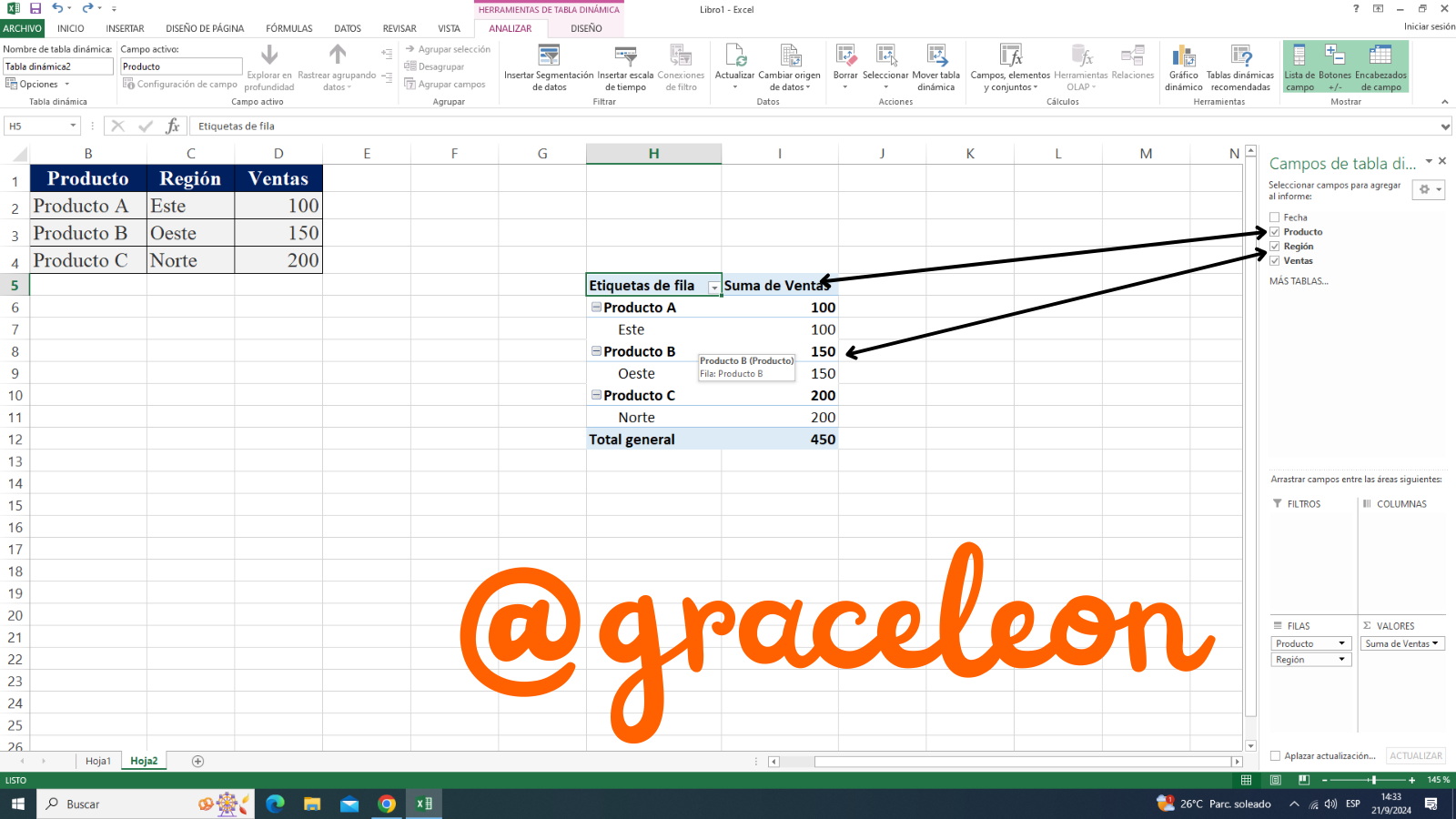1456x819 pixels.
Task: Open Campos, elementos y conjuntos menu
Action: tap(1010, 67)
